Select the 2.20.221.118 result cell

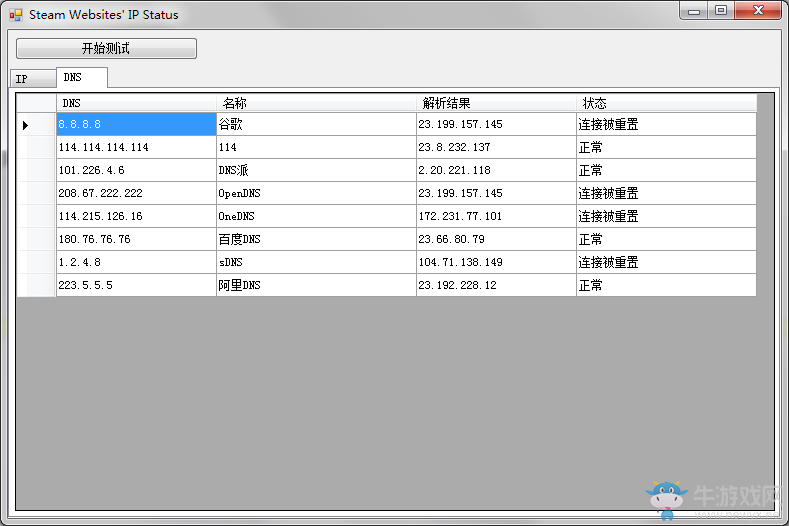[x=497, y=170]
